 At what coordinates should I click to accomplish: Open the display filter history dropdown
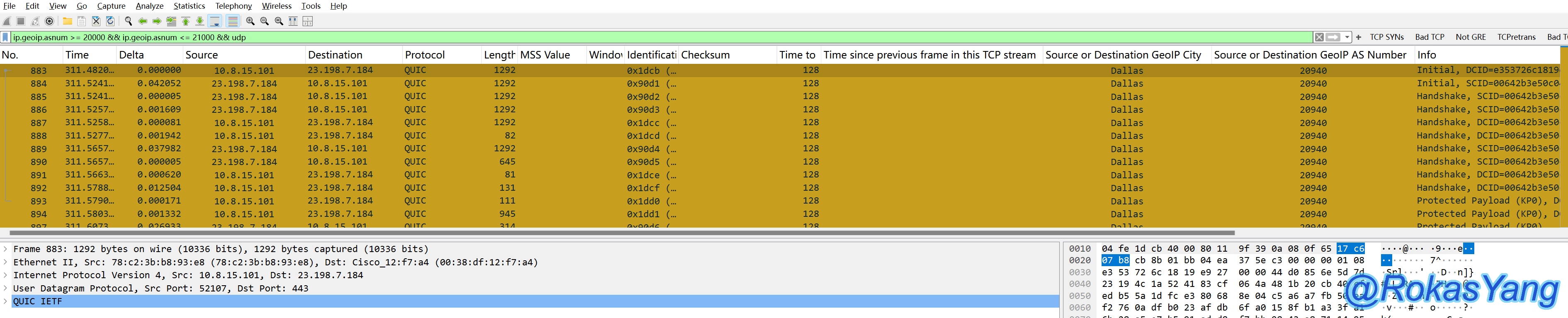pos(1347,37)
